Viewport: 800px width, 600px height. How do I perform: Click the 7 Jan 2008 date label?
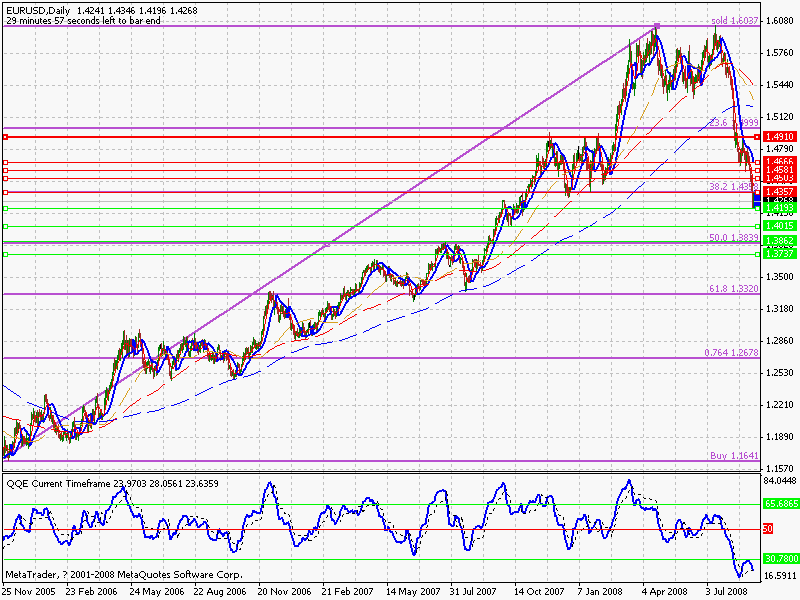click(x=600, y=592)
